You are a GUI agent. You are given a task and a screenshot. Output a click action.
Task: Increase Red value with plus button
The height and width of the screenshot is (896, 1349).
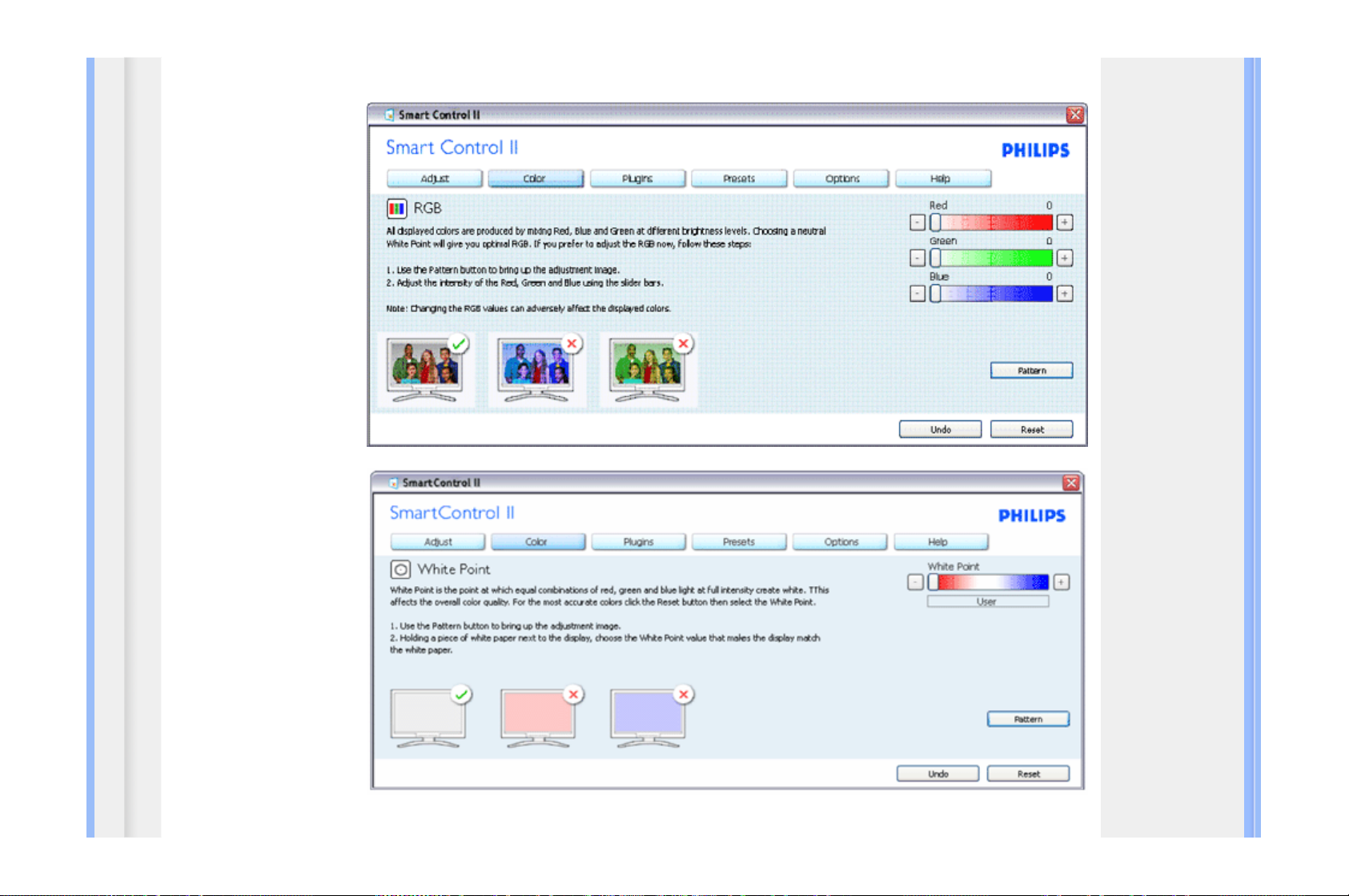pos(1064,223)
